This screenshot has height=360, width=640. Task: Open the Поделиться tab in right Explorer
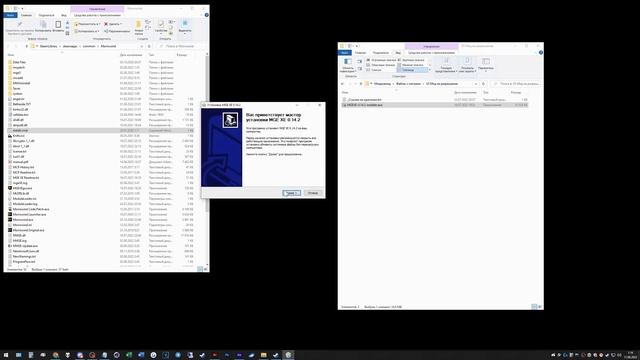[x=380, y=53]
